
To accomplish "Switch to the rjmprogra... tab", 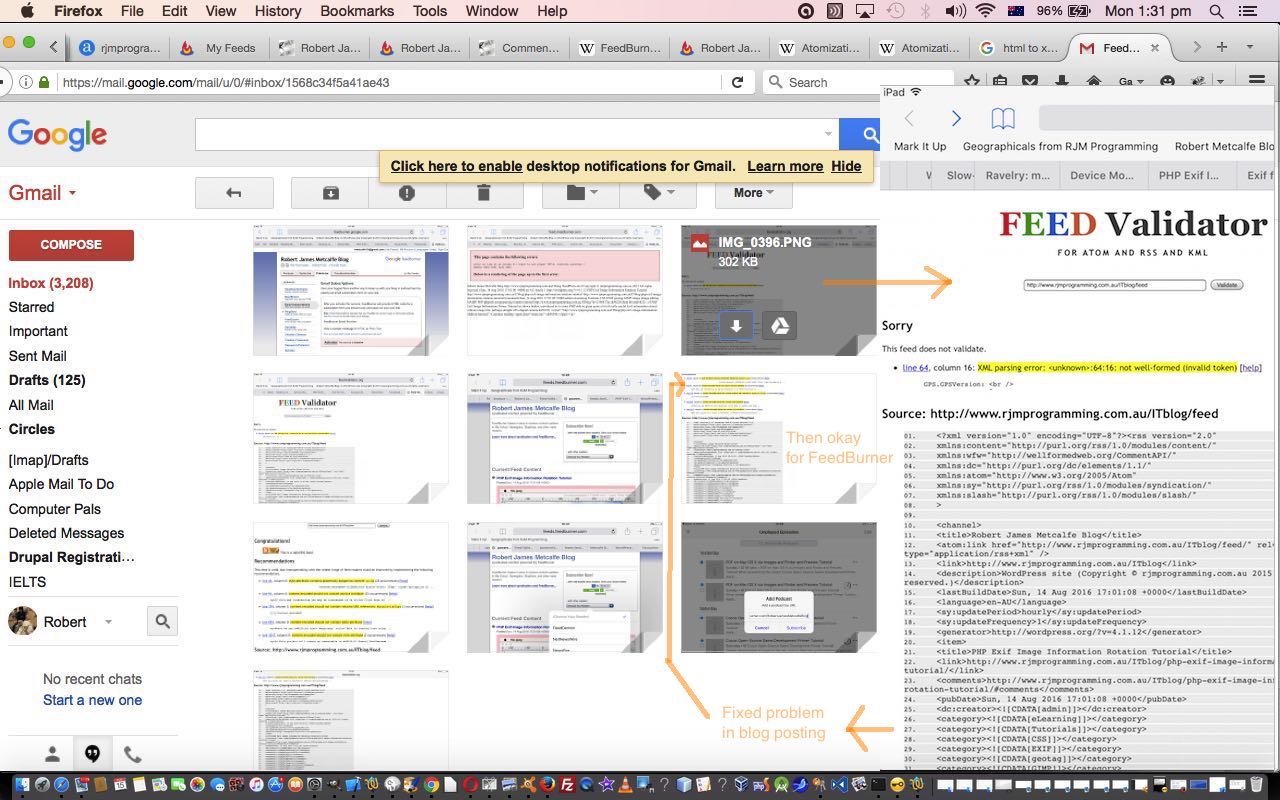I will click(x=120, y=47).
